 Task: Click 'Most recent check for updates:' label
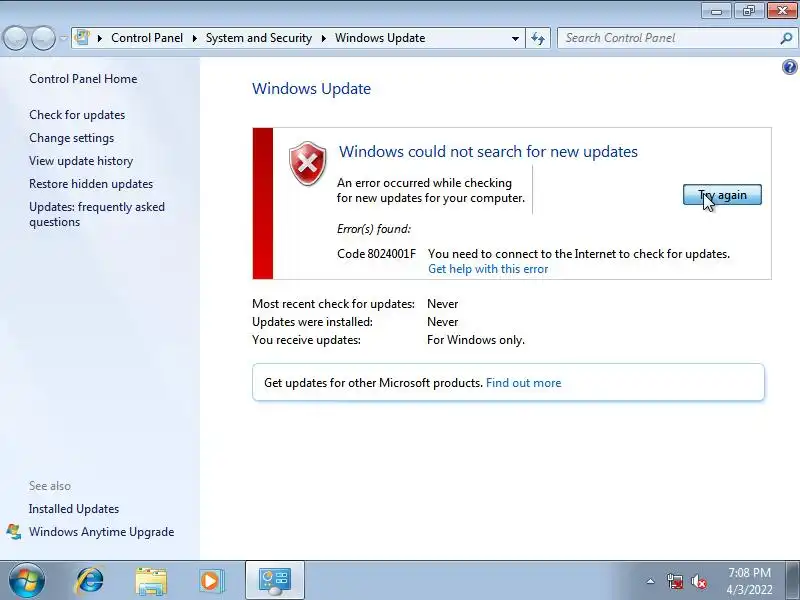(x=333, y=304)
